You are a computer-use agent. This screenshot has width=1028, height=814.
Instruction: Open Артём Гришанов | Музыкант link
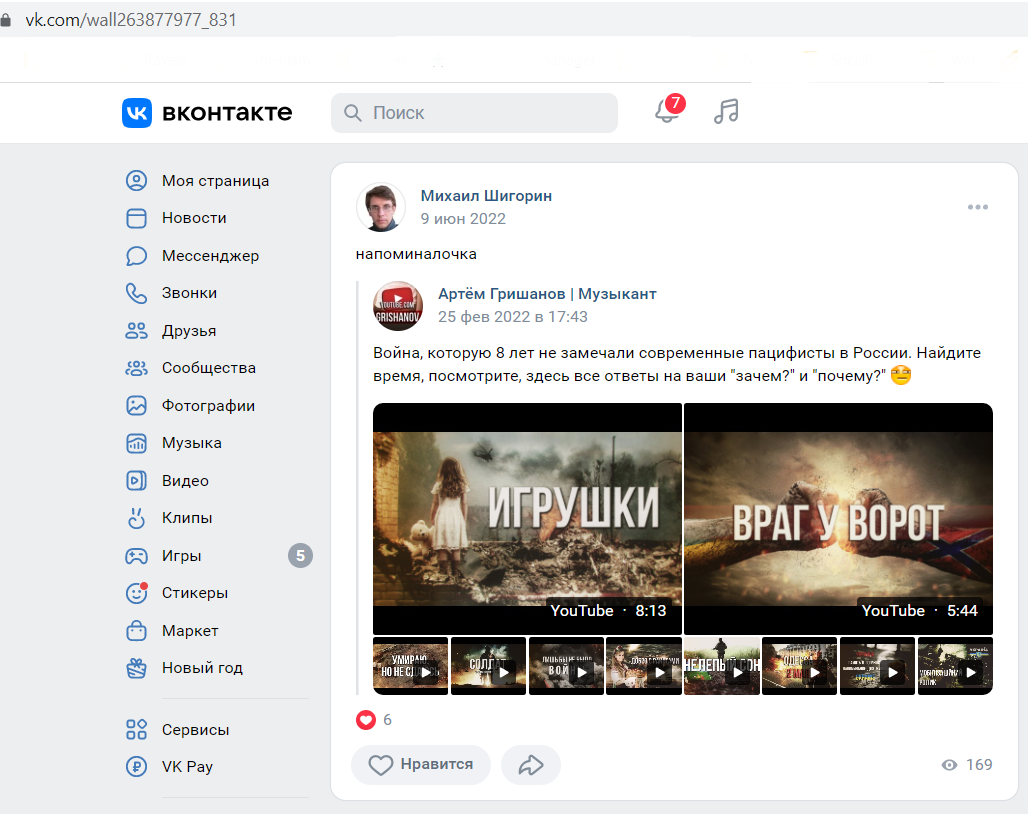(x=547, y=294)
